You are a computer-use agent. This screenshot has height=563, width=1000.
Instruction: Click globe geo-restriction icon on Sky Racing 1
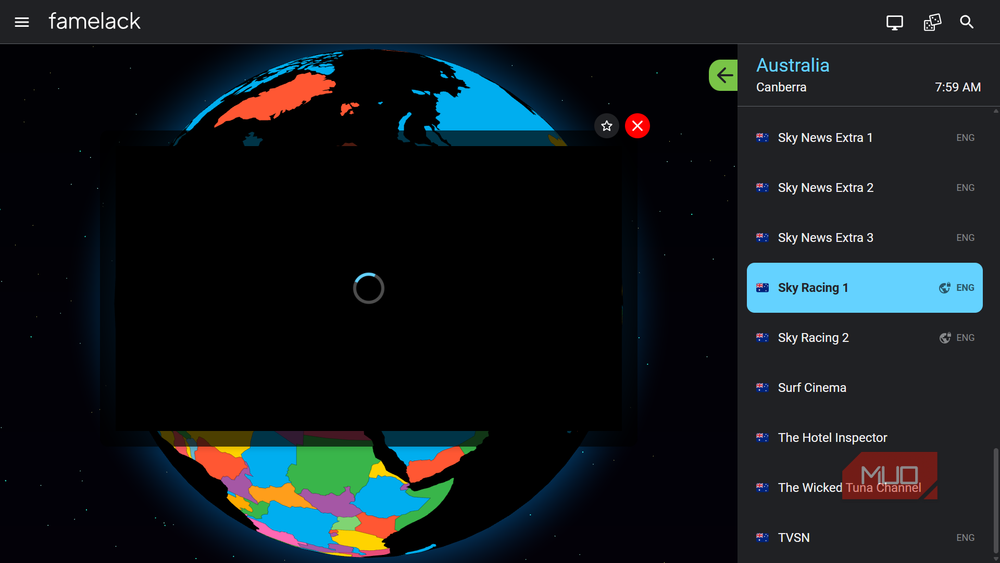pos(945,288)
